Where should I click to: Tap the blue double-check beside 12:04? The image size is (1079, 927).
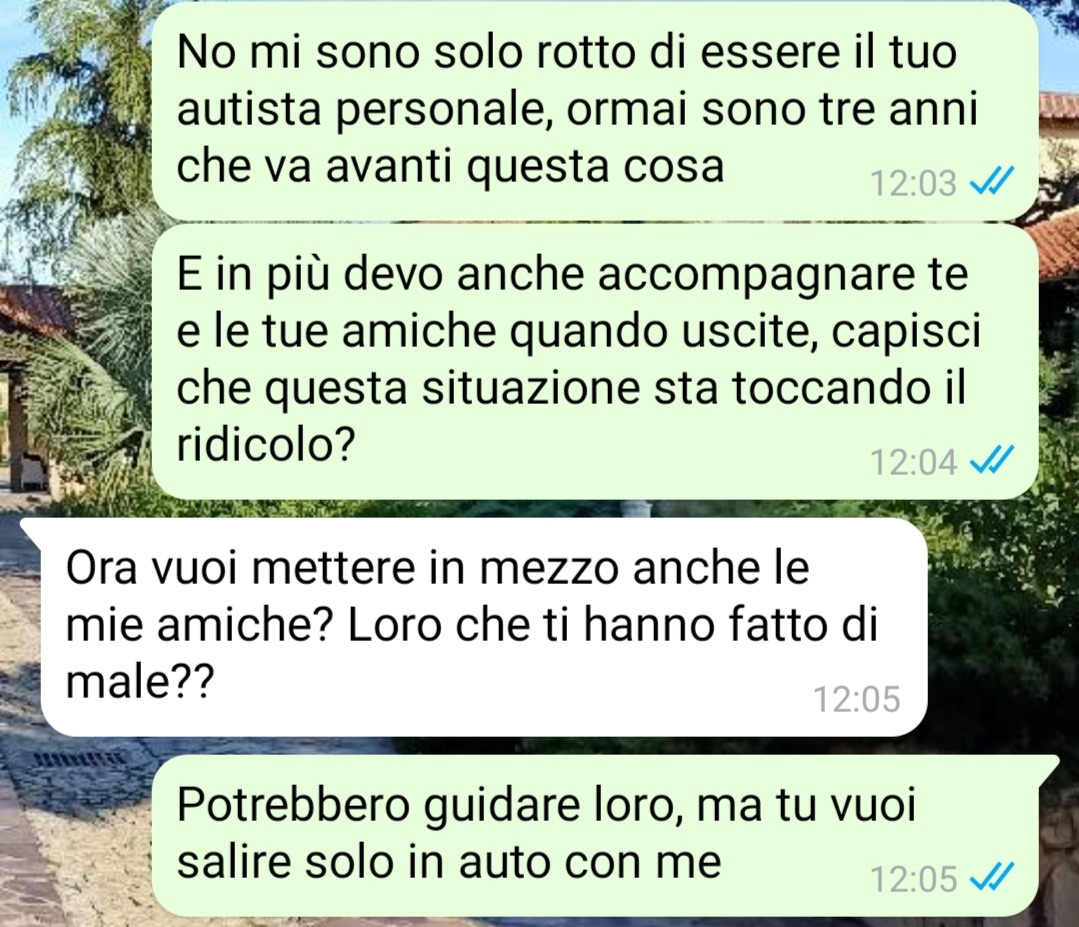coord(991,460)
